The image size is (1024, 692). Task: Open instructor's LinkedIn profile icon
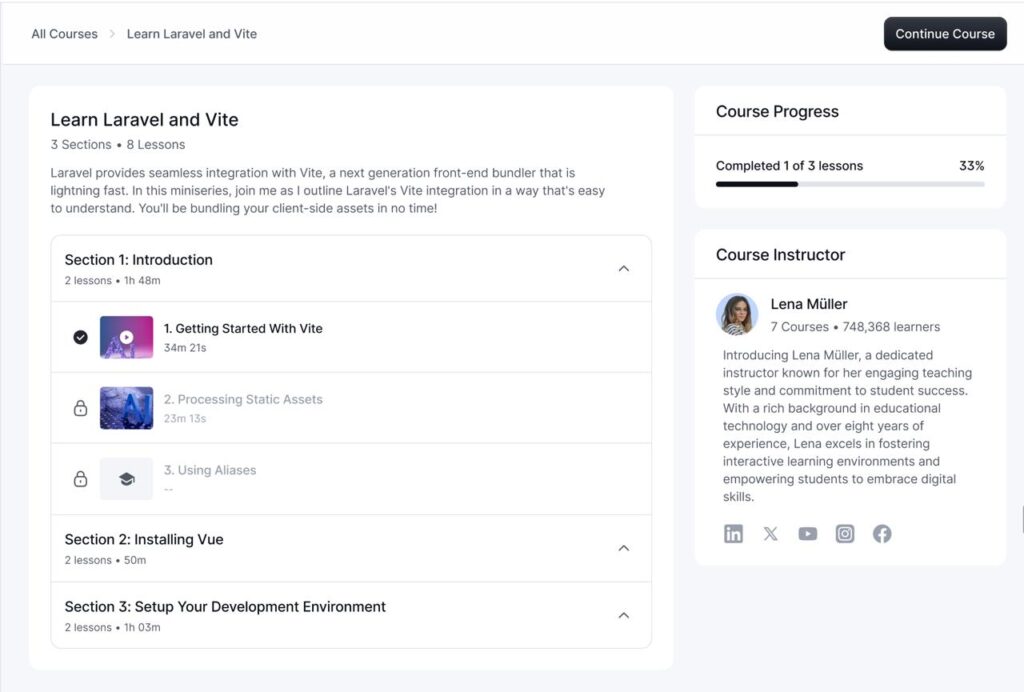click(x=733, y=534)
